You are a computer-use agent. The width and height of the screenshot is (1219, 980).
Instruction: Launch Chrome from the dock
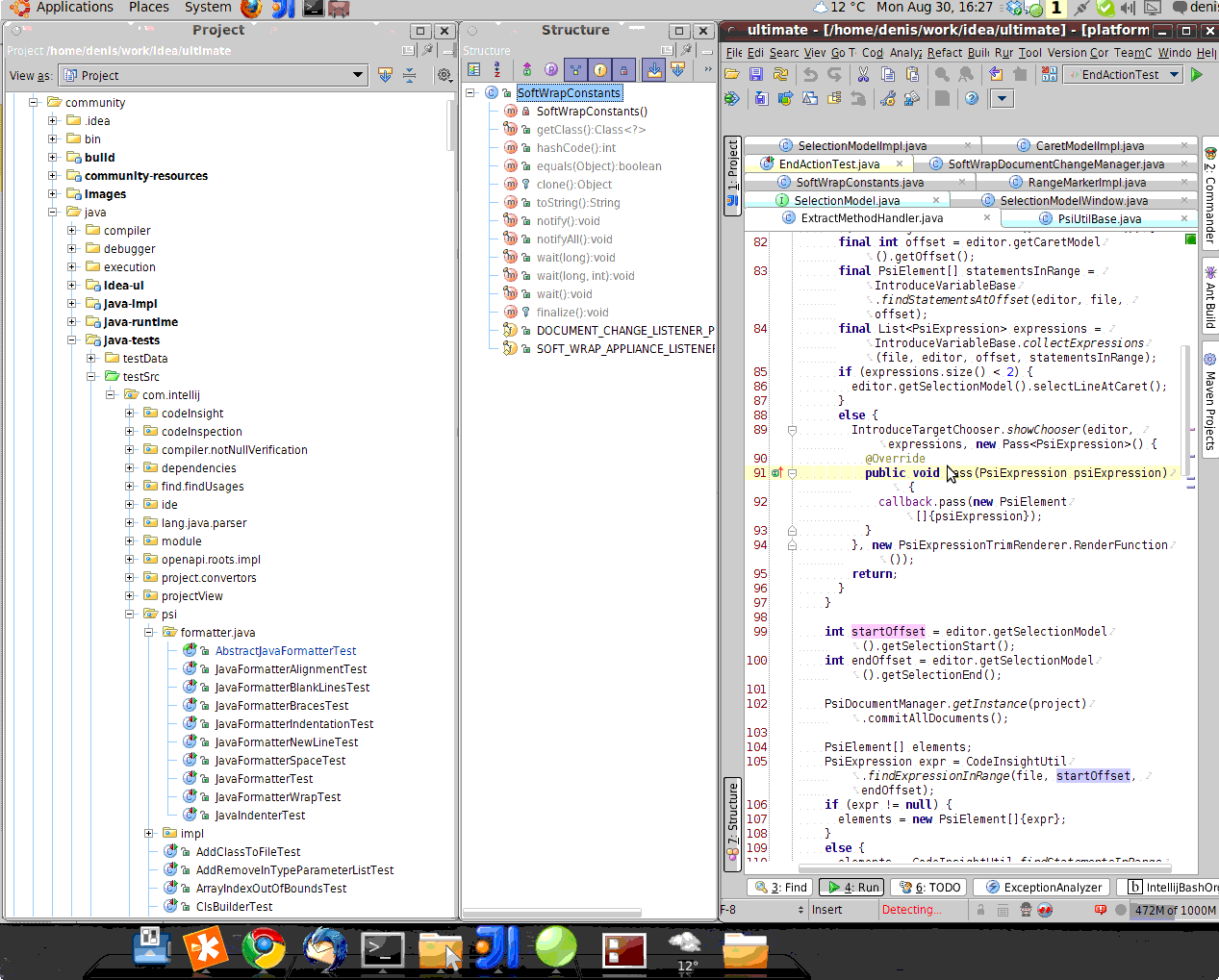pyautogui.click(x=263, y=949)
